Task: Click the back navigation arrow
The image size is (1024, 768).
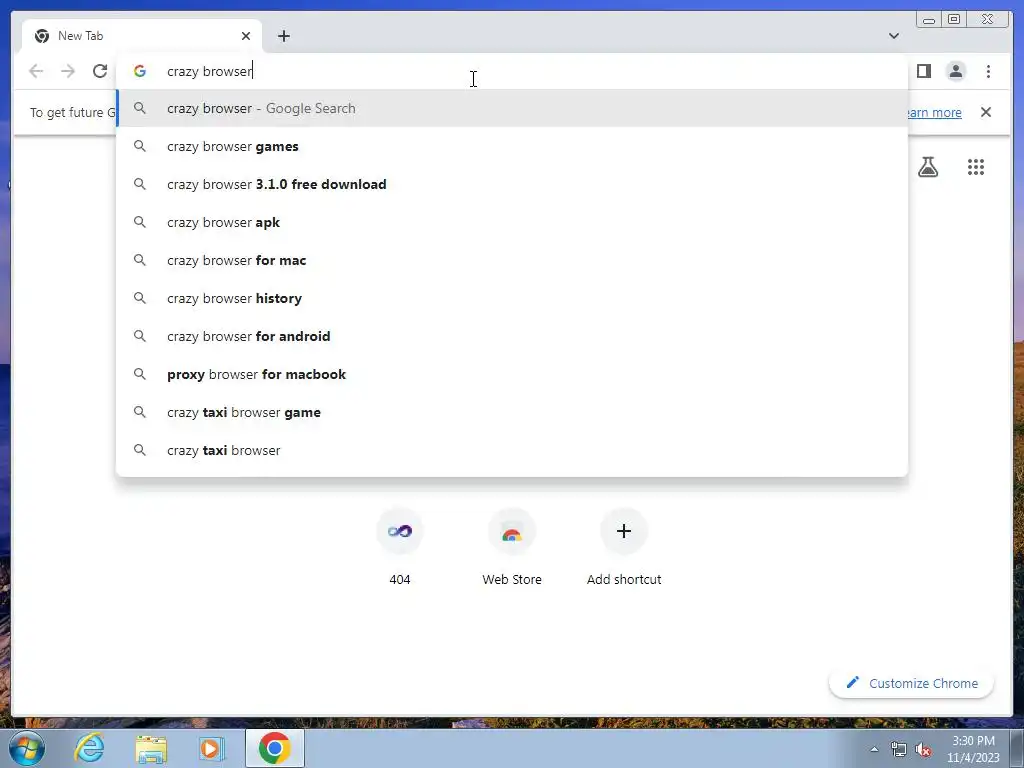Action: 36,71
